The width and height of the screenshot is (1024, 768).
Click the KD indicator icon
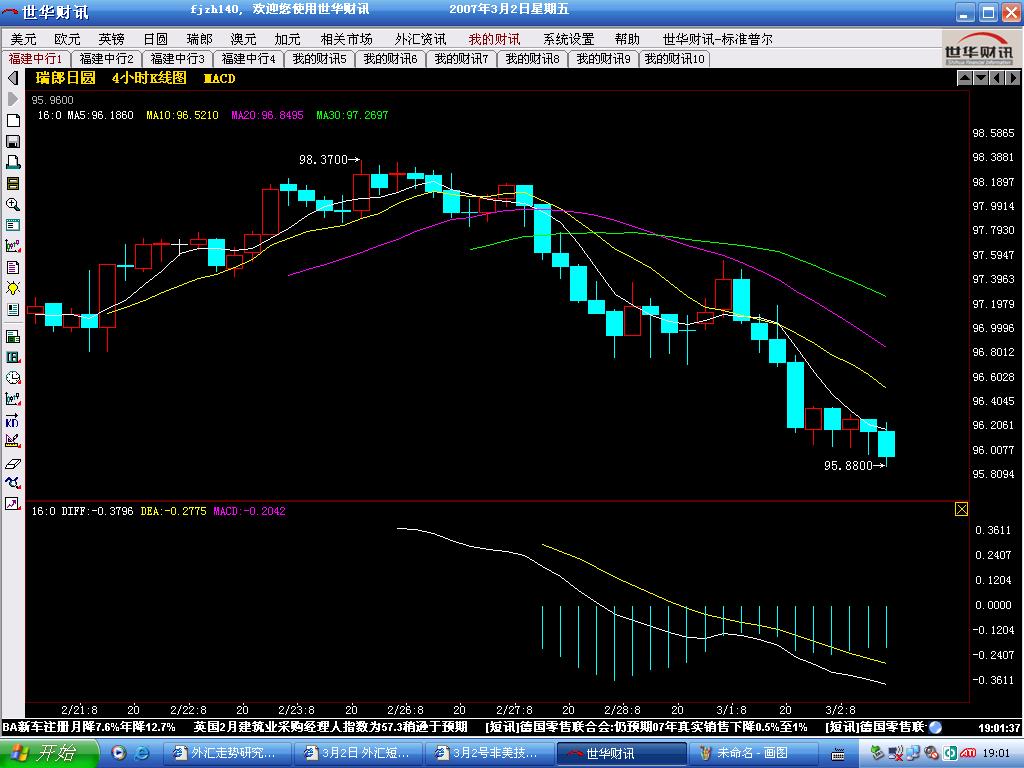[x=12, y=420]
